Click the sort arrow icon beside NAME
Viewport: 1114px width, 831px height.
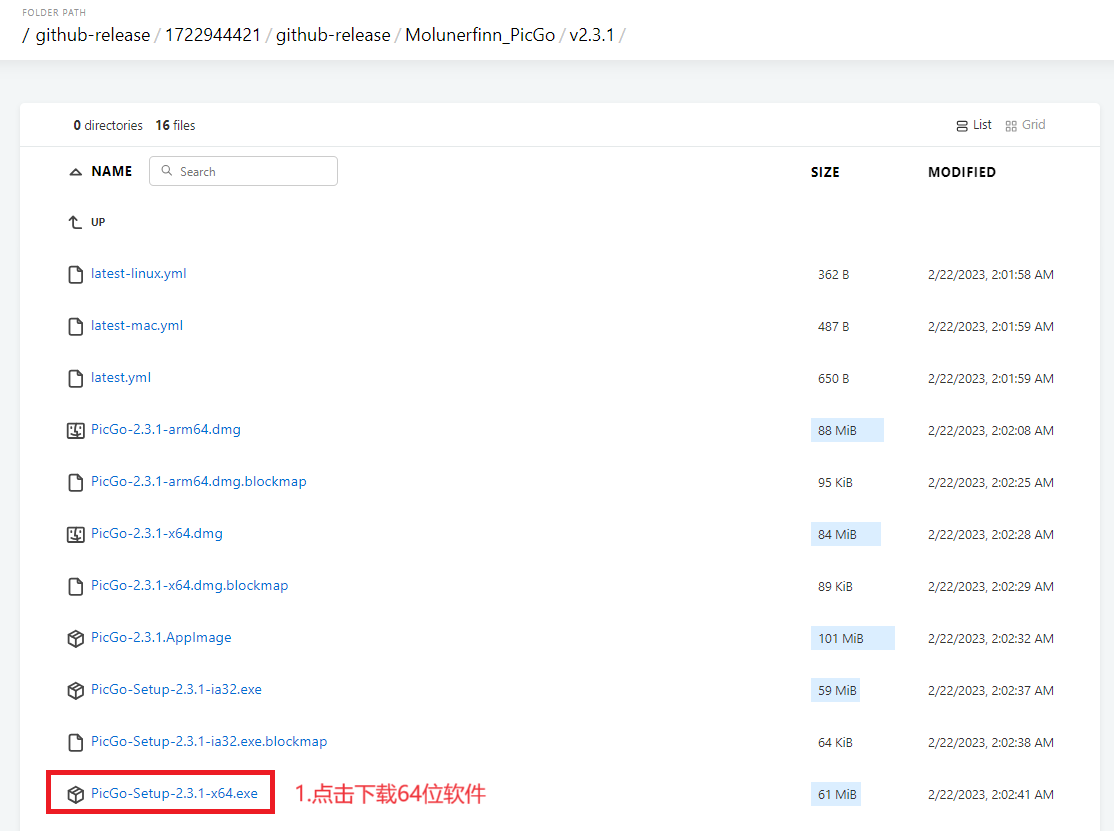(x=75, y=172)
